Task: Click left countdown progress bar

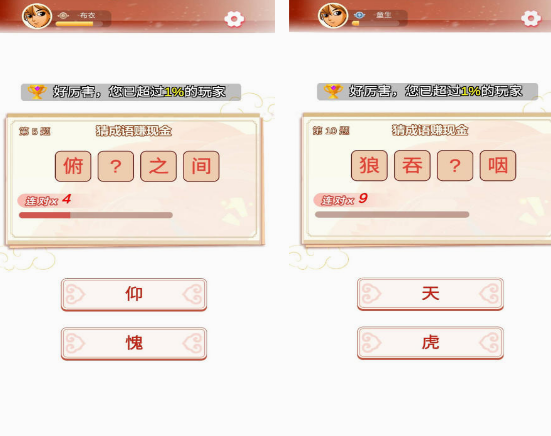Action: point(96,215)
